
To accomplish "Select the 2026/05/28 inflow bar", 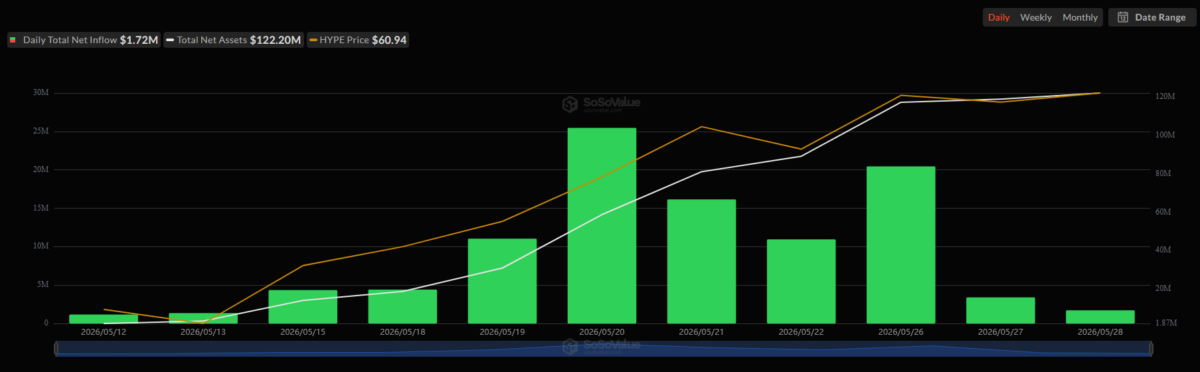I will pyautogui.click(x=1101, y=317).
